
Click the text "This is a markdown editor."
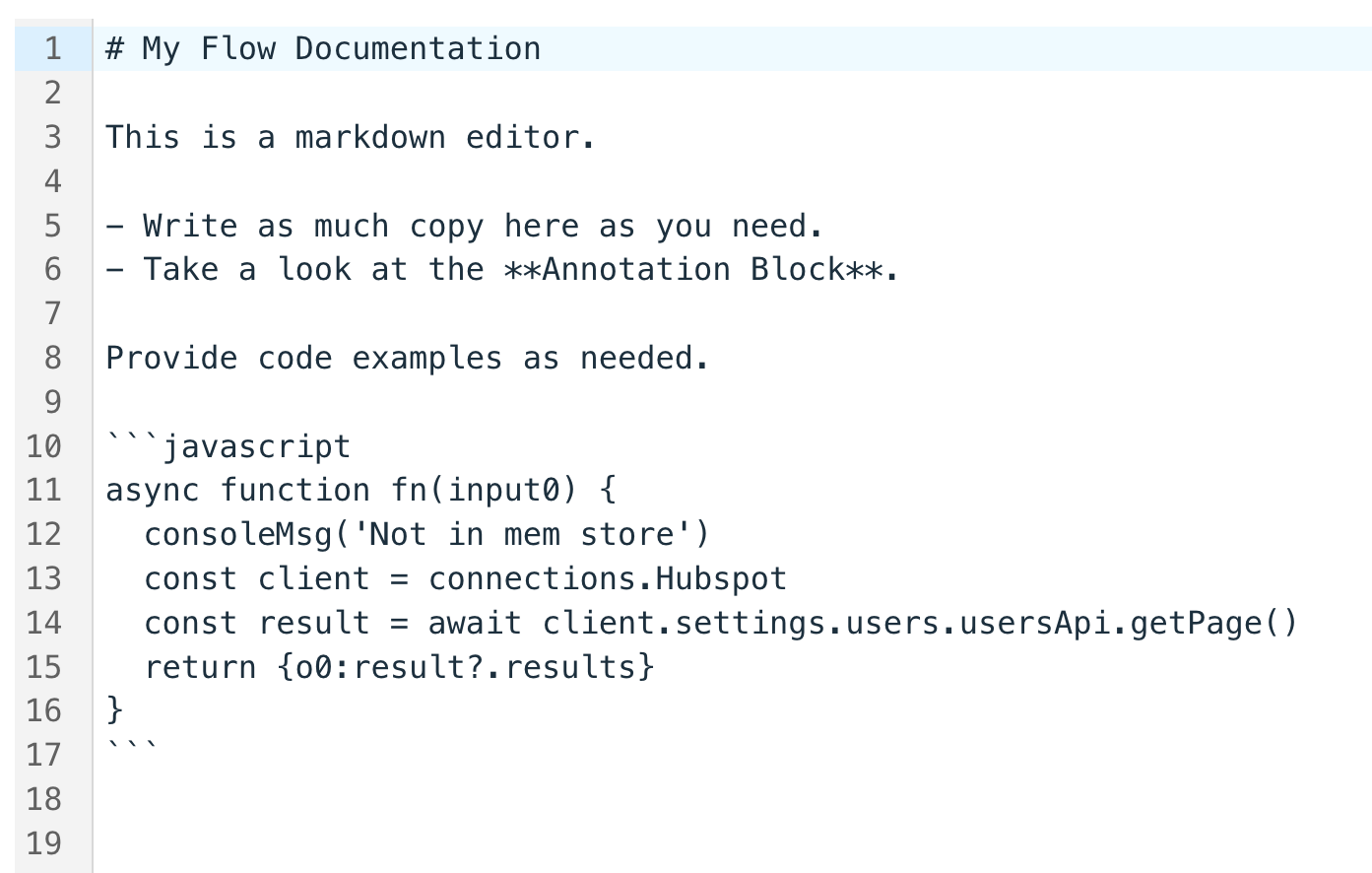(x=350, y=137)
